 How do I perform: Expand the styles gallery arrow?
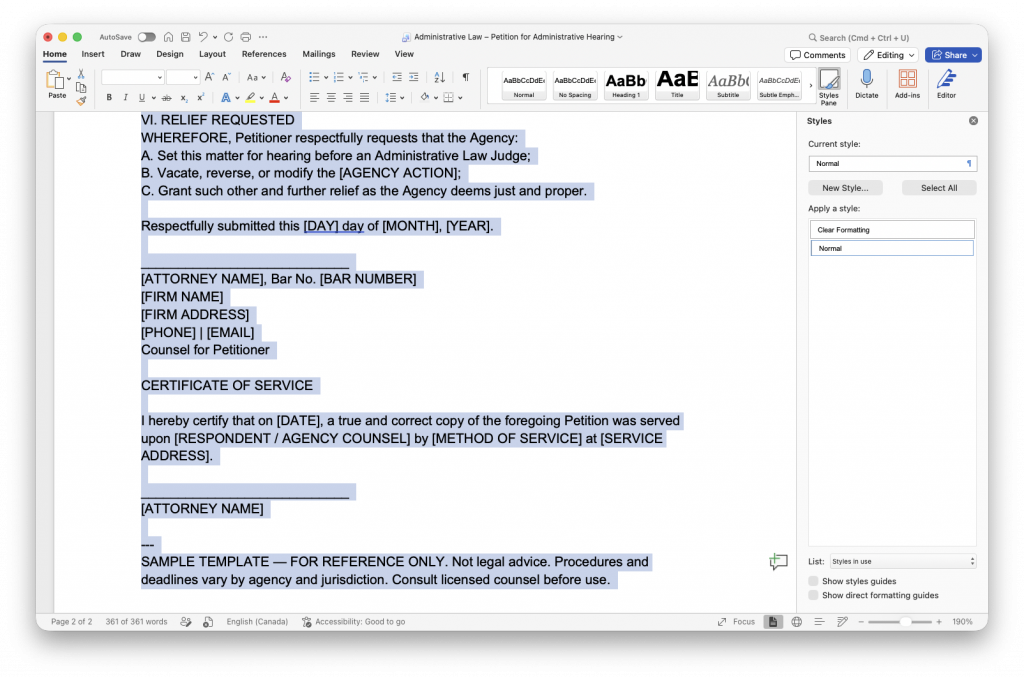(810, 86)
